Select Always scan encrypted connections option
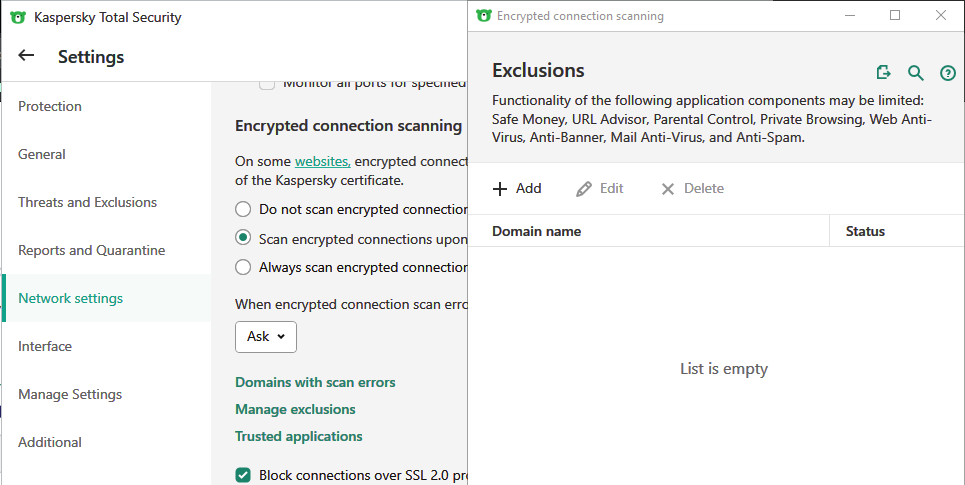Viewport: 965px width, 485px height. tap(243, 268)
